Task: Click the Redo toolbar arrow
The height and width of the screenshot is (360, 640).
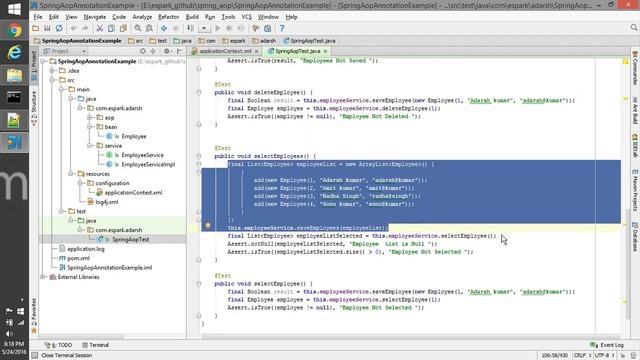Action: [x=85, y=28]
